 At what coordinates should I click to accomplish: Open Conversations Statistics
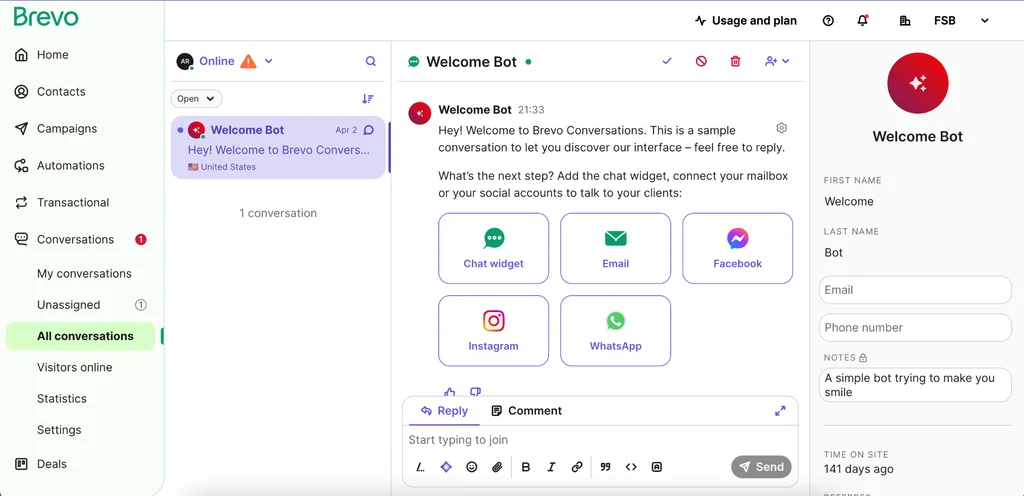pos(62,399)
